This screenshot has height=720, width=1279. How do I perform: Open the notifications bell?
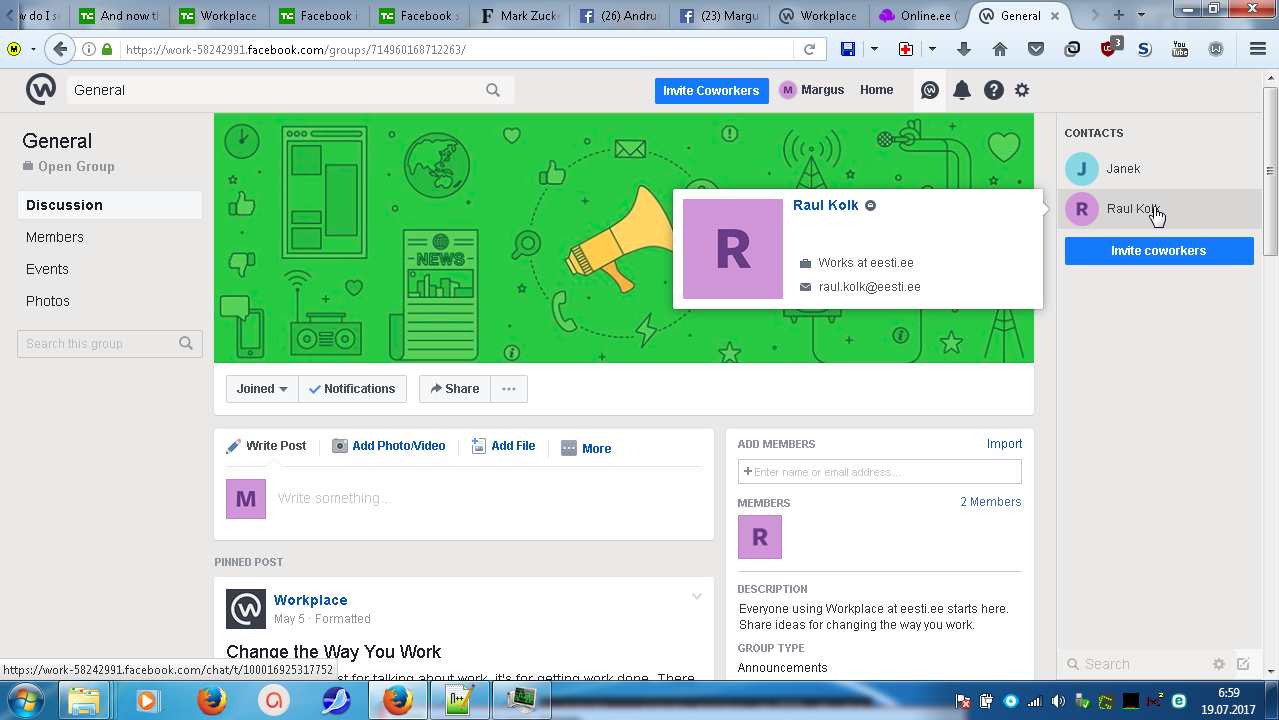(961, 90)
